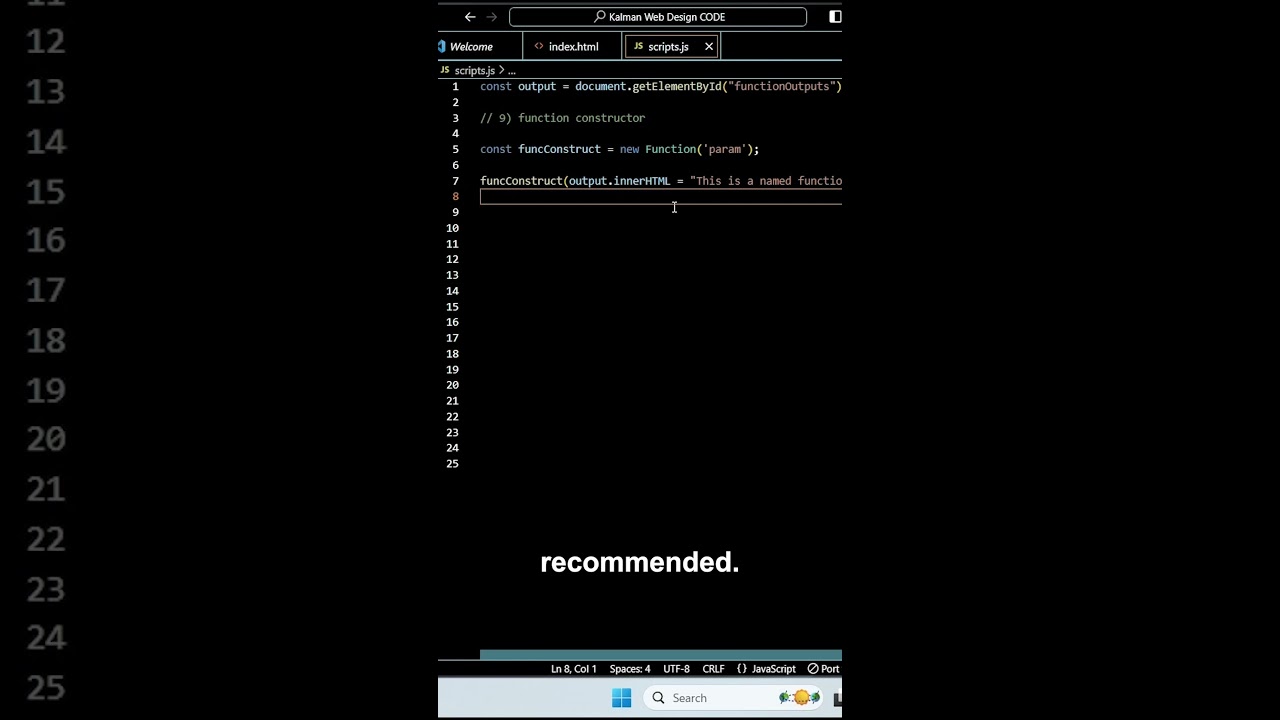Click the 'function constructor' comment line
The height and width of the screenshot is (720, 1280).
pos(562,118)
